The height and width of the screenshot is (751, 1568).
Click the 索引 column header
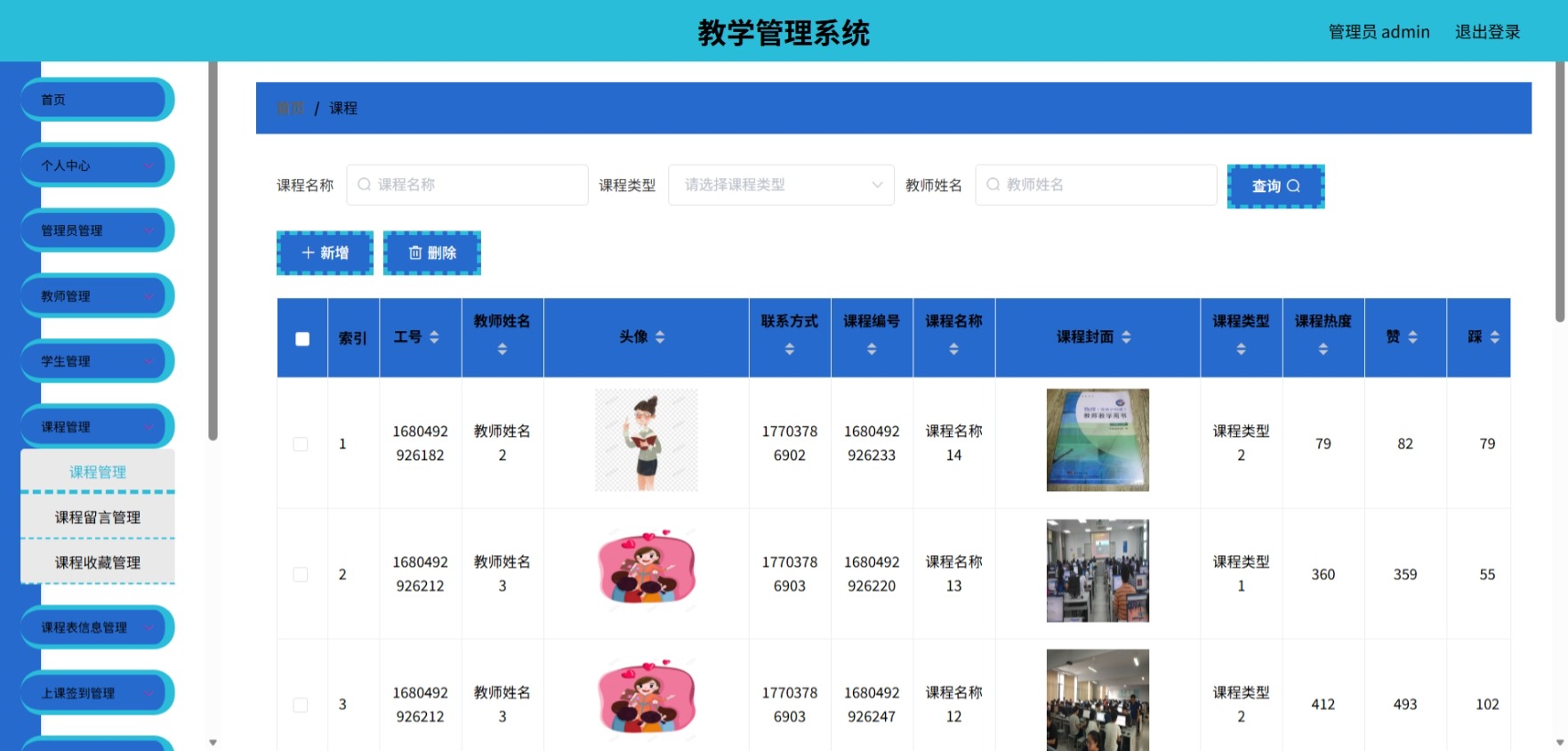click(x=353, y=338)
